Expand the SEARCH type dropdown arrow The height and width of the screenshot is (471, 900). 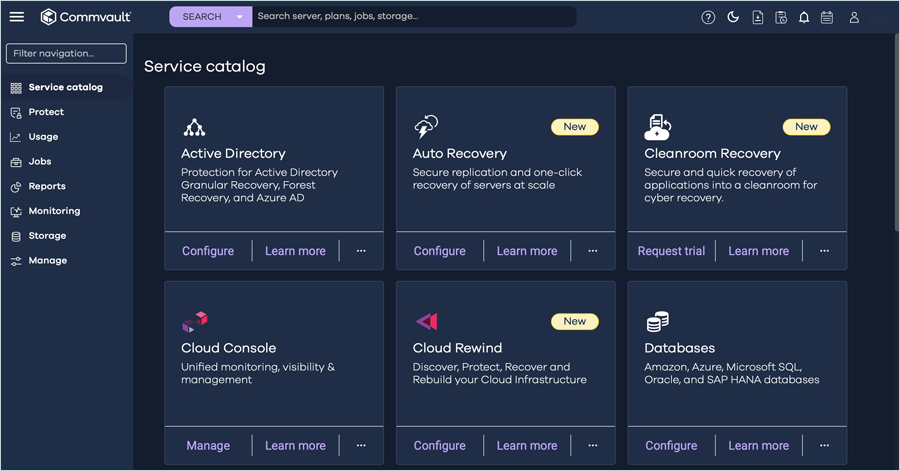coord(239,17)
